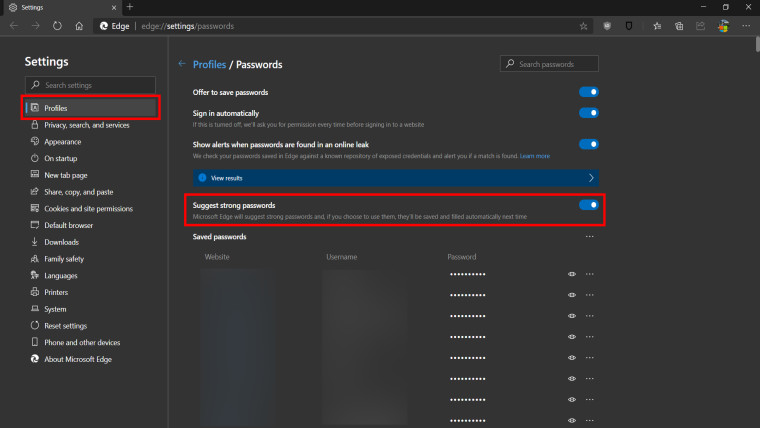The image size is (760, 428).
Task: Open Phone and other devices settings
Action: (82, 342)
